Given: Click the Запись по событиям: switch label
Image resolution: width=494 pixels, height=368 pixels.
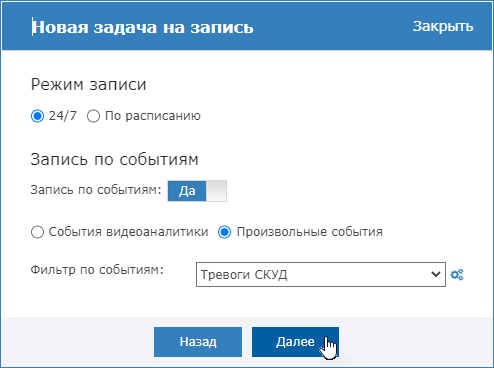Looking at the screenshot, I should (x=96, y=190).
